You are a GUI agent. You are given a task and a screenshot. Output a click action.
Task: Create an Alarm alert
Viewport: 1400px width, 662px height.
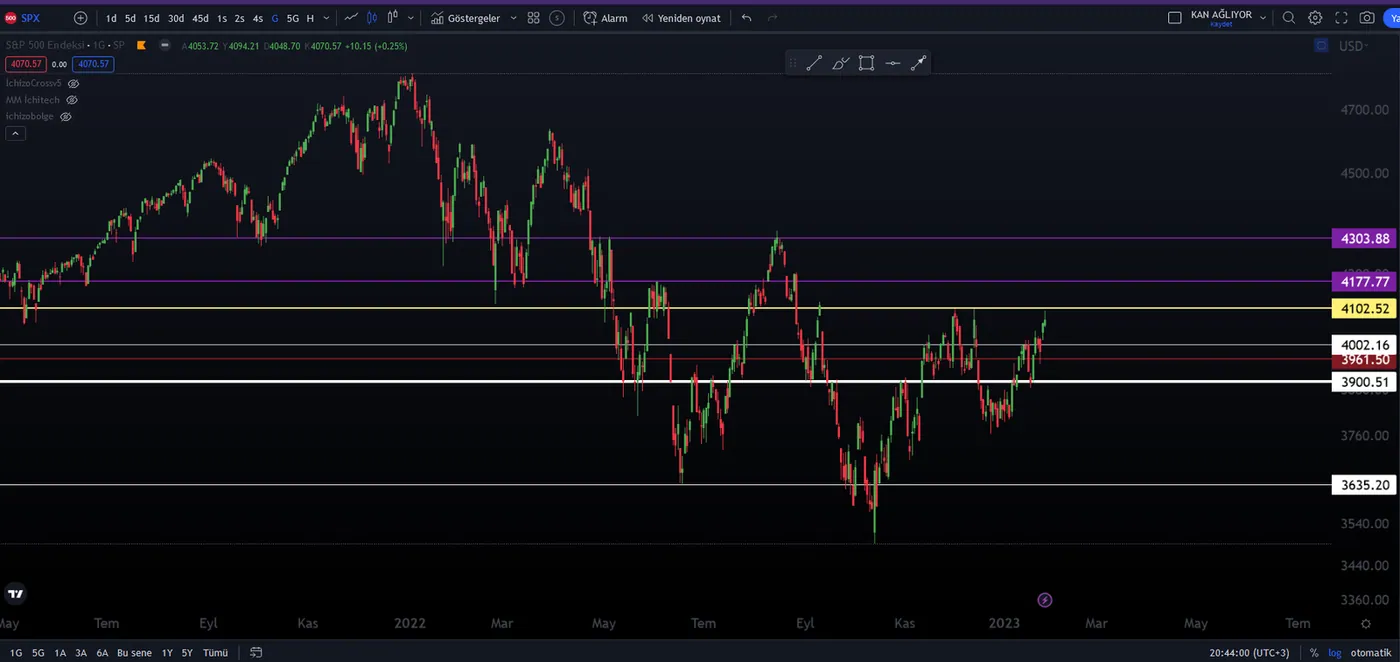tap(605, 18)
